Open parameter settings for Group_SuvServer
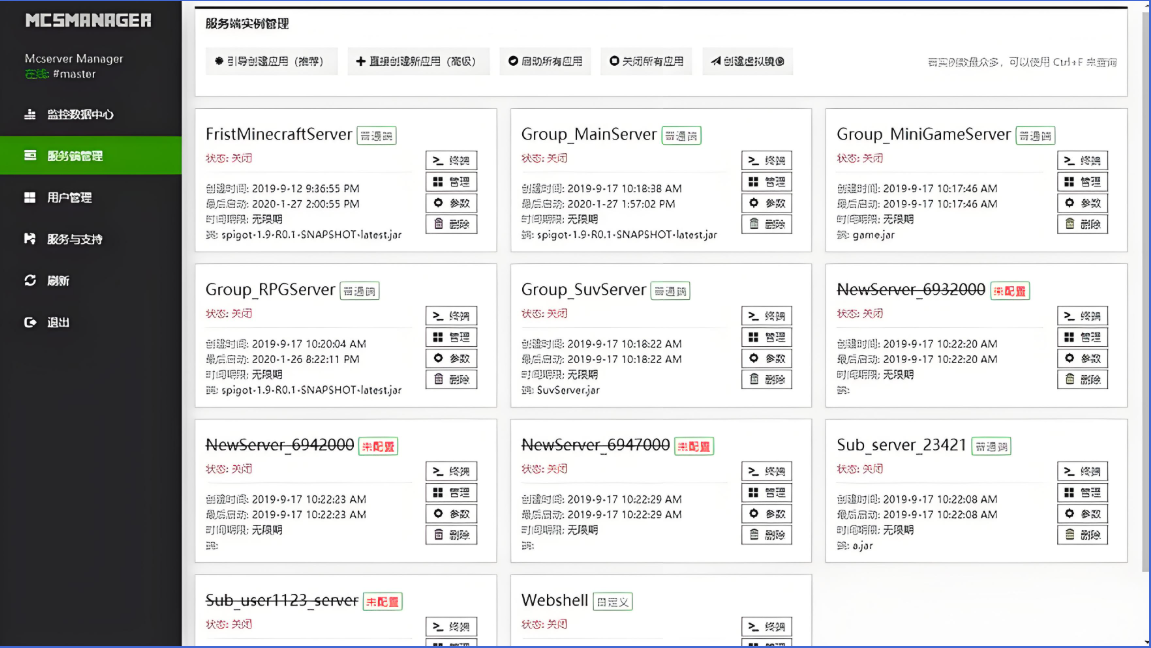1151x648 pixels. (766, 358)
